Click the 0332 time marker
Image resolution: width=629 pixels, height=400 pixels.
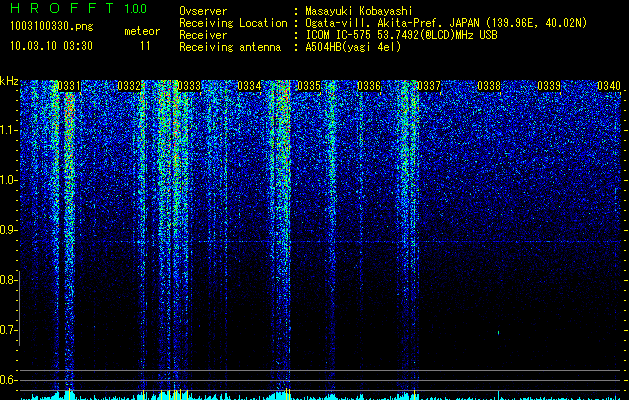(129, 86)
